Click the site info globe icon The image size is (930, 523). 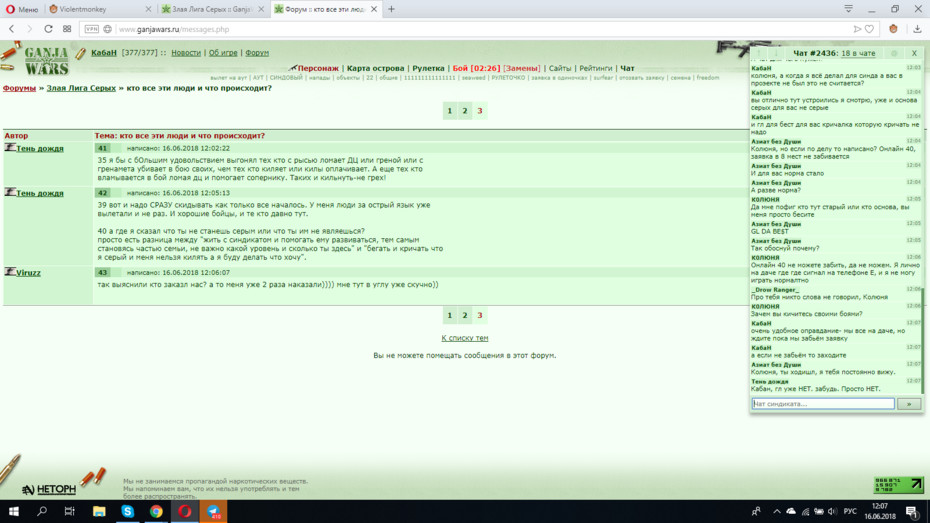tap(107, 29)
